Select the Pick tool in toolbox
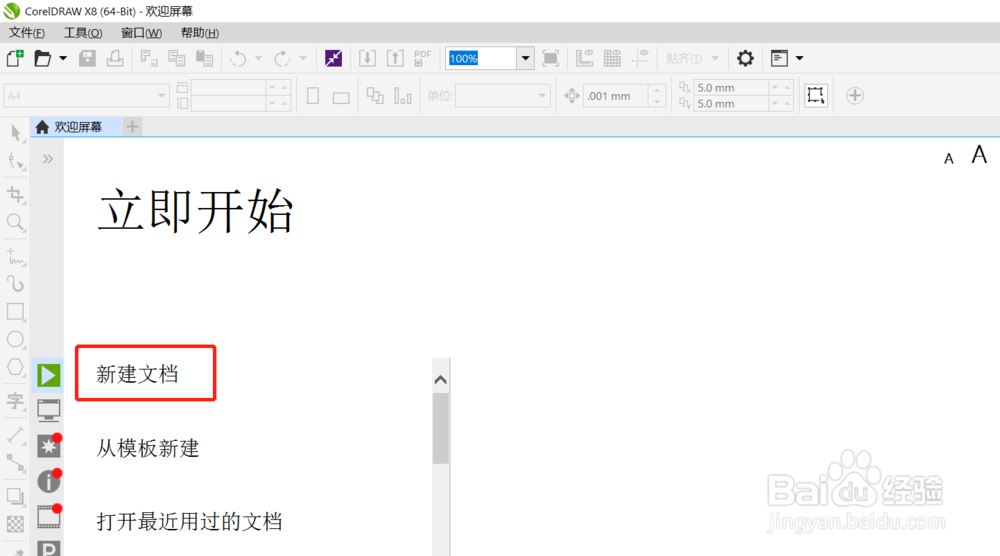 click(x=16, y=133)
